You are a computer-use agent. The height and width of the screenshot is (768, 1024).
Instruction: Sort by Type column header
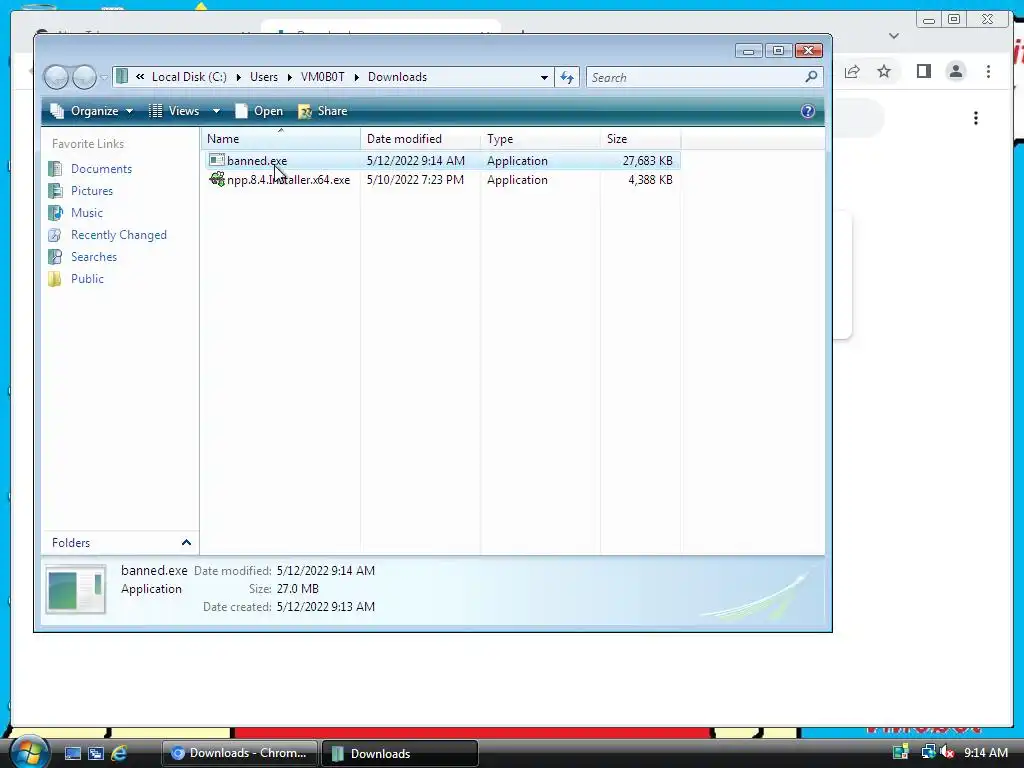541,138
